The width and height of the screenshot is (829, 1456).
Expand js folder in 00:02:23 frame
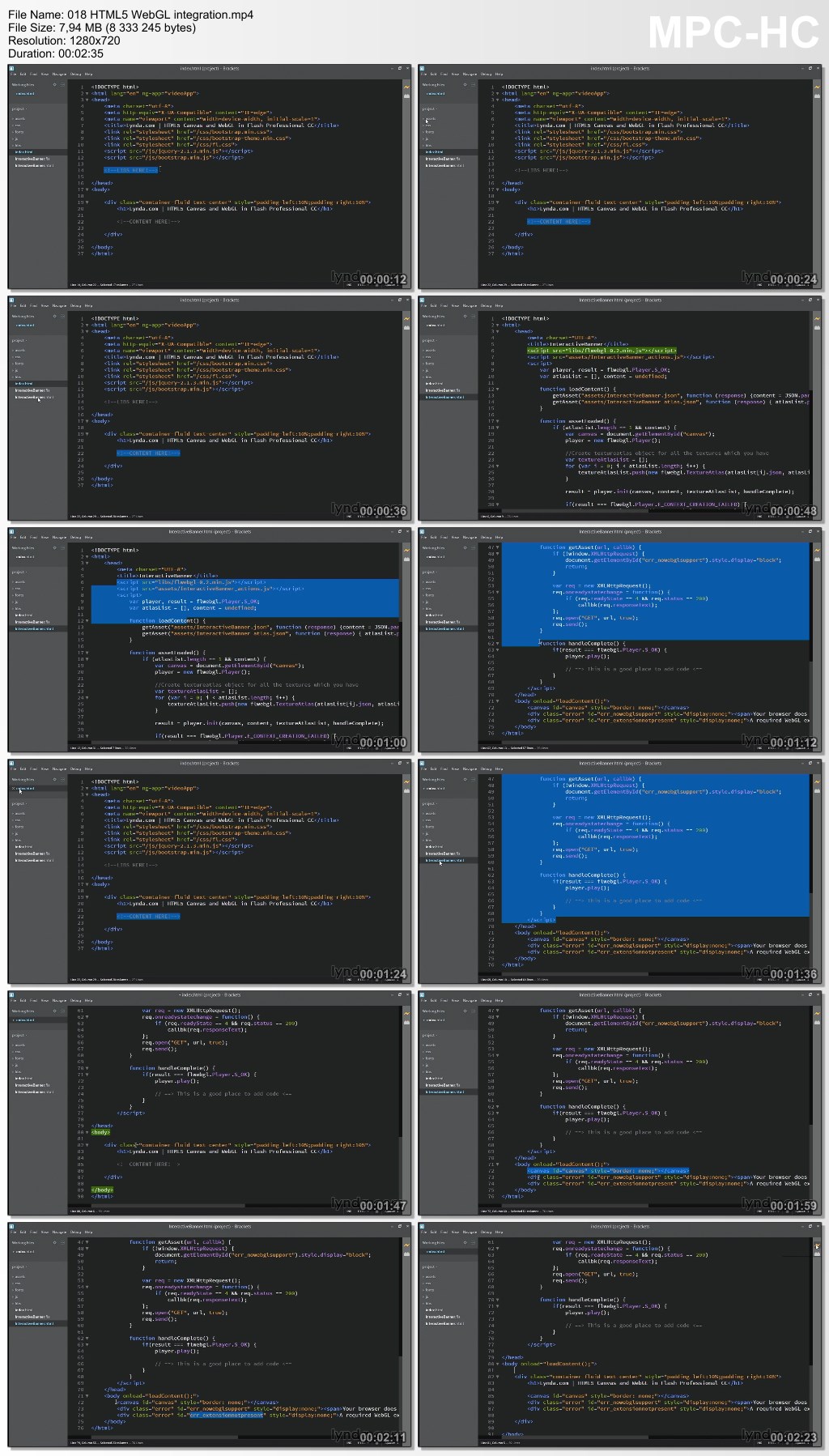pyautogui.click(x=426, y=1296)
